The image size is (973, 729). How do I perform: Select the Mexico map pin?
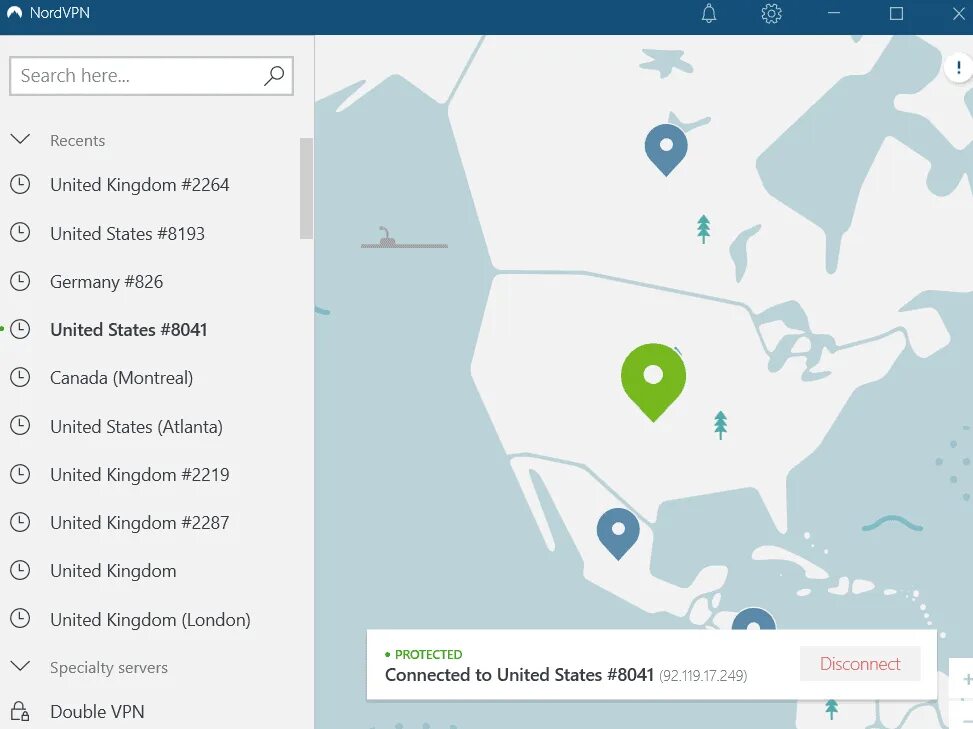[x=618, y=534]
